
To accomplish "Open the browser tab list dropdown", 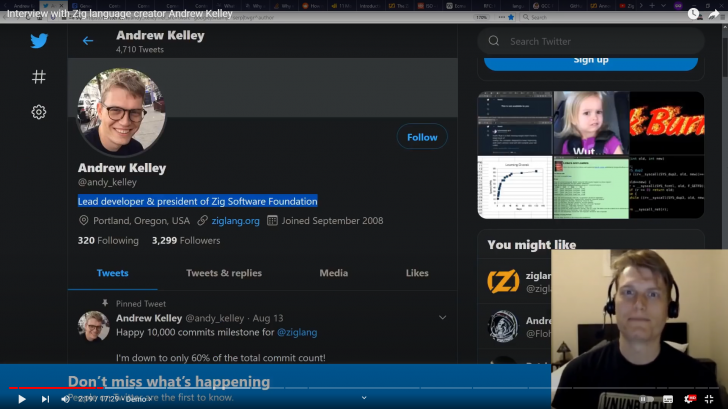I will pyautogui.click(x=663, y=6).
